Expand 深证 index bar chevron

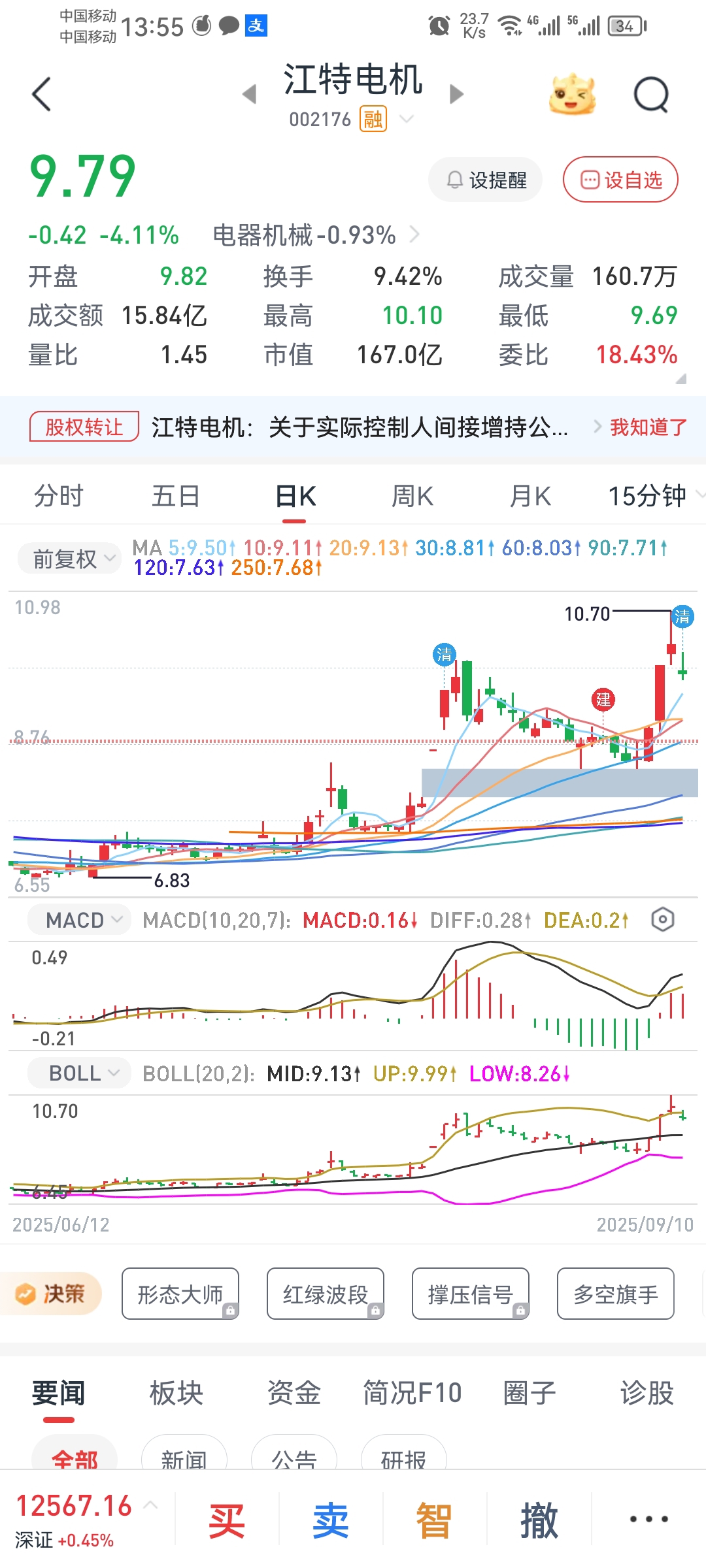point(150,1505)
